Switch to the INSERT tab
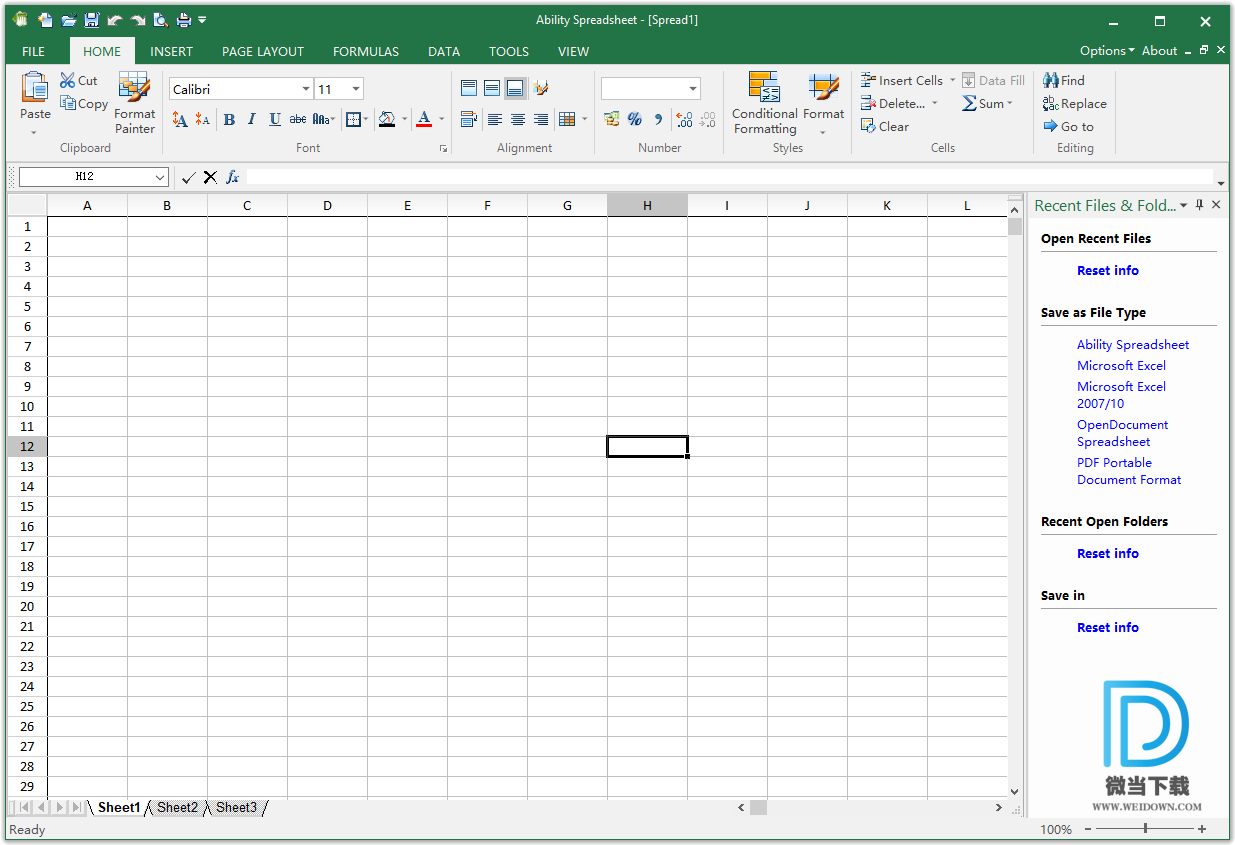Image resolution: width=1235 pixels, height=845 pixels. [x=172, y=52]
